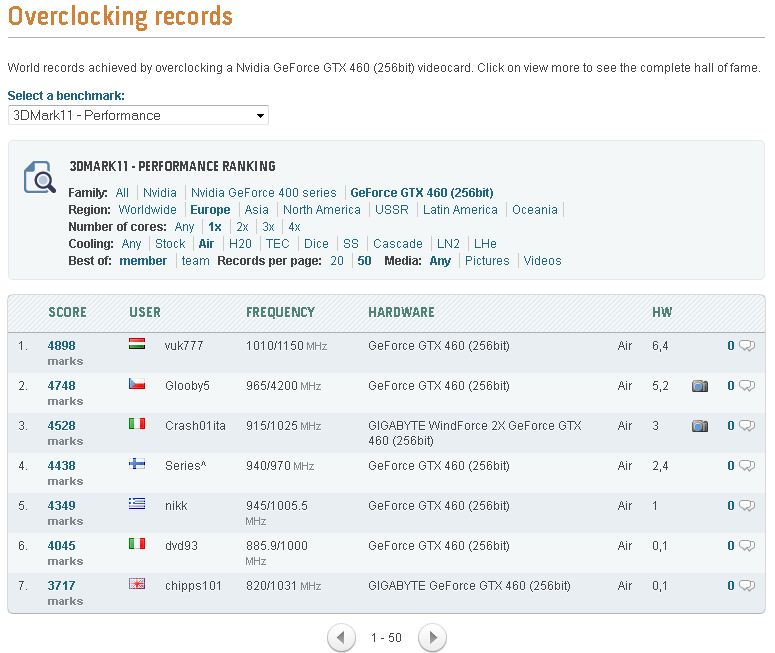Open comments bubble for Series^ row
The image size is (775, 653).
(747, 466)
